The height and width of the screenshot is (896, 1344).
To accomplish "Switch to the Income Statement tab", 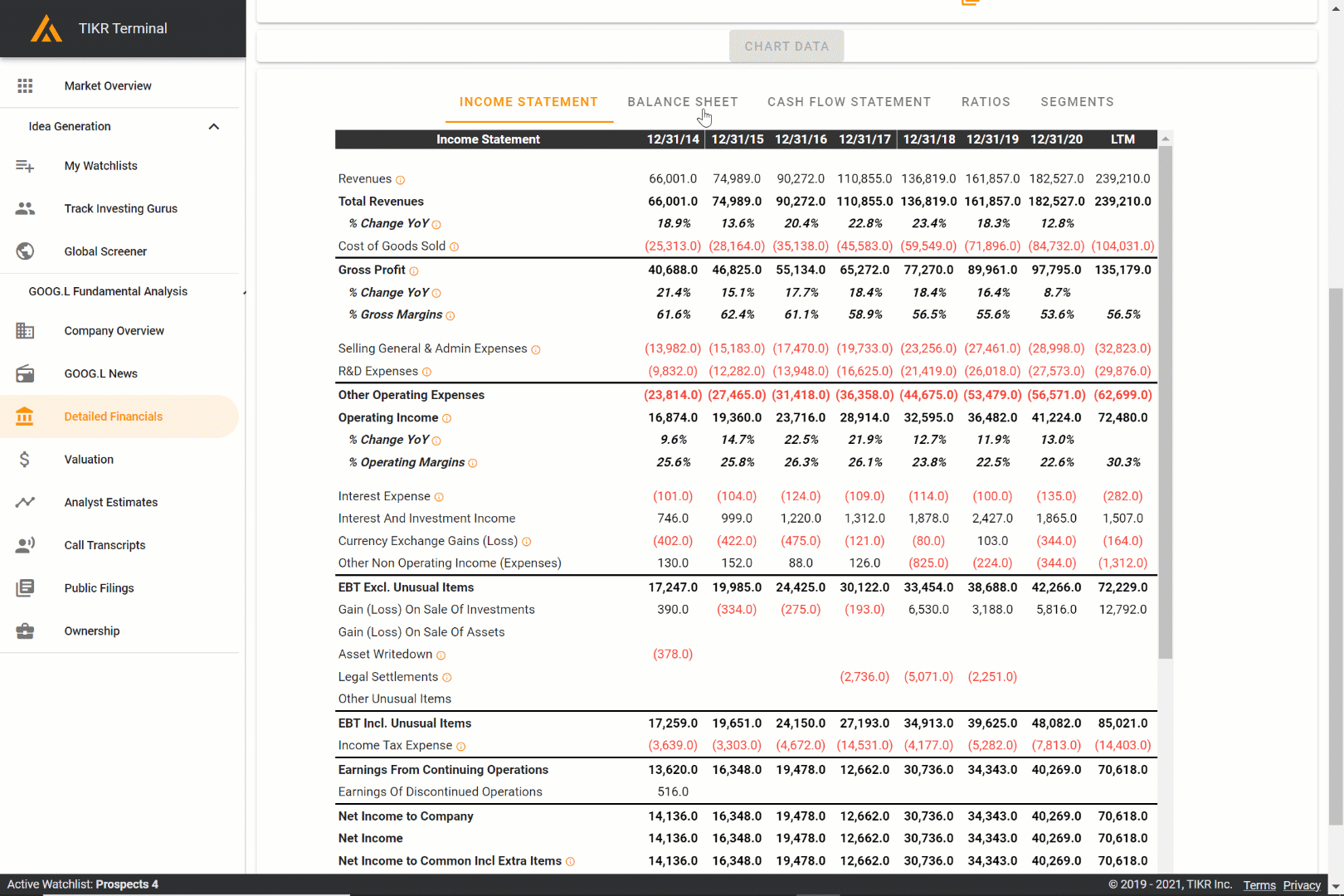I will [x=528, y=102].
